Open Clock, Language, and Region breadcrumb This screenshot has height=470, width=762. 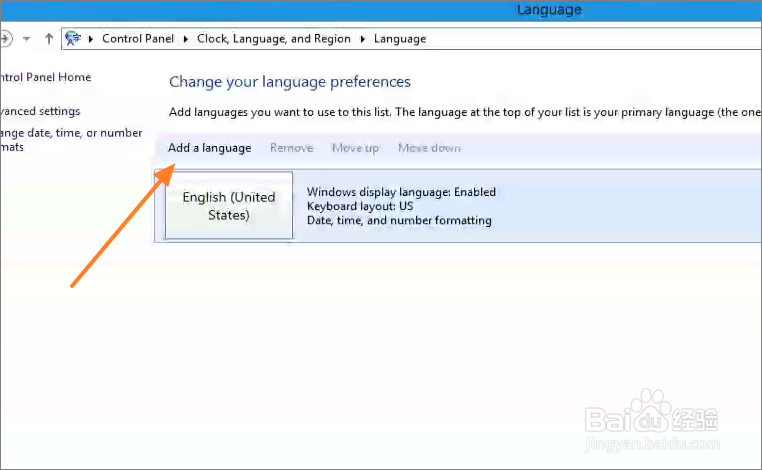pos(274,38)
